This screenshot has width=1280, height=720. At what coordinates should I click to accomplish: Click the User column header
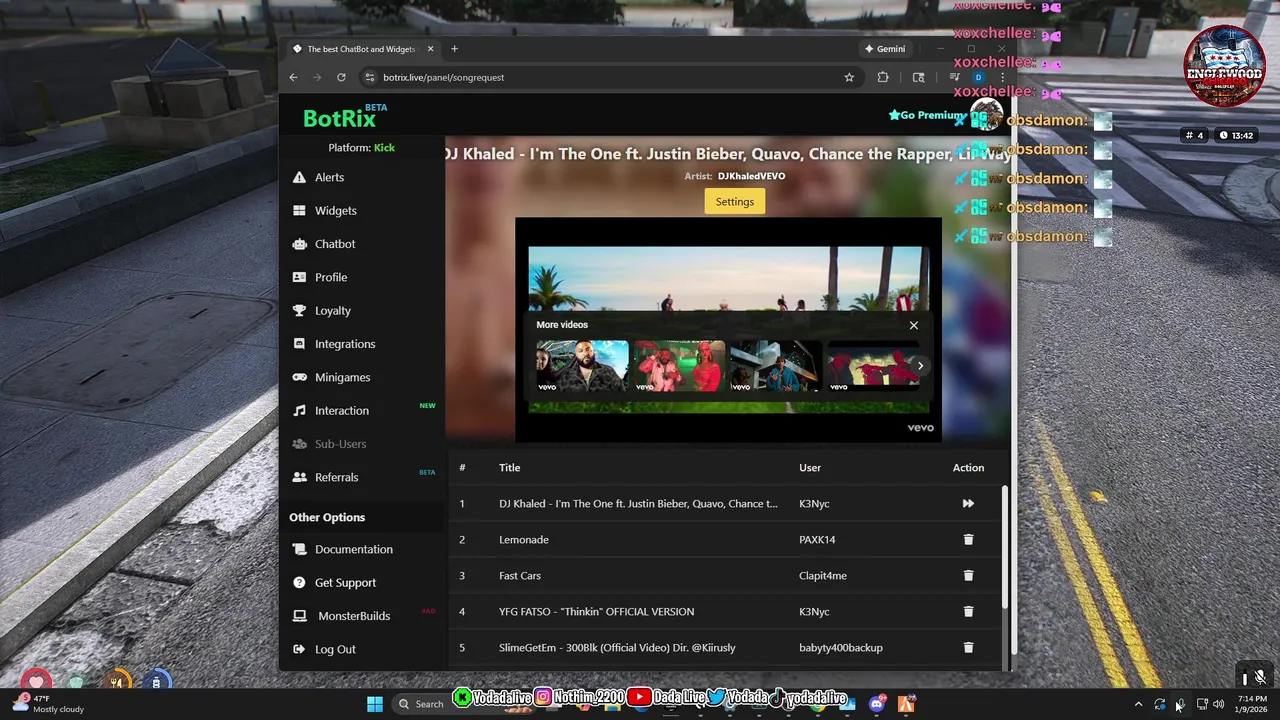pyautogui.click(x=810, y=467)
